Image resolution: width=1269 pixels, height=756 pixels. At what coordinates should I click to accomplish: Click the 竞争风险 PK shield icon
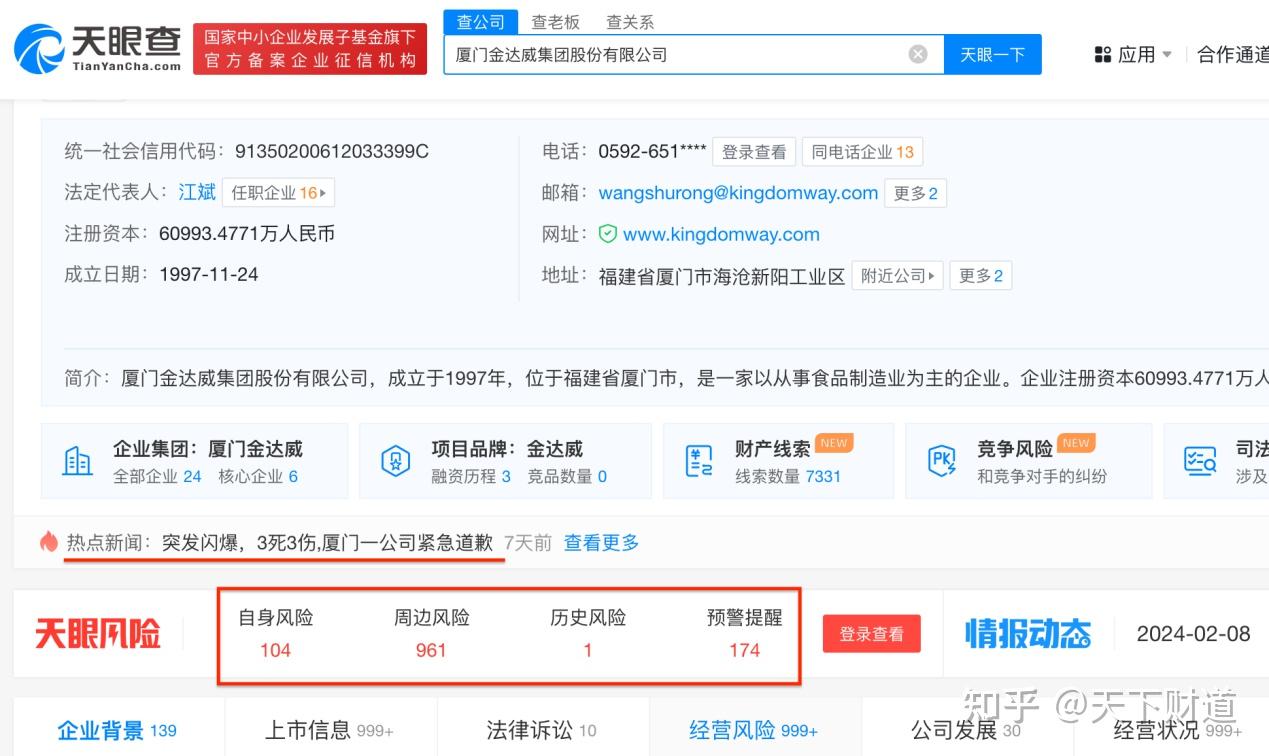(x=942, y=460)
